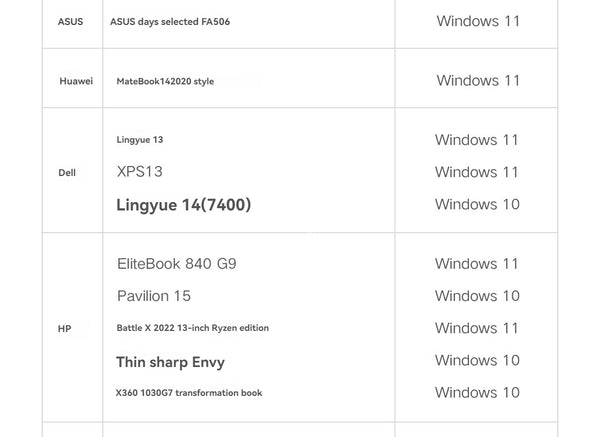The image size is (600, 437).
Task: Select the MateBook142020 style model text
Action: 165,81
